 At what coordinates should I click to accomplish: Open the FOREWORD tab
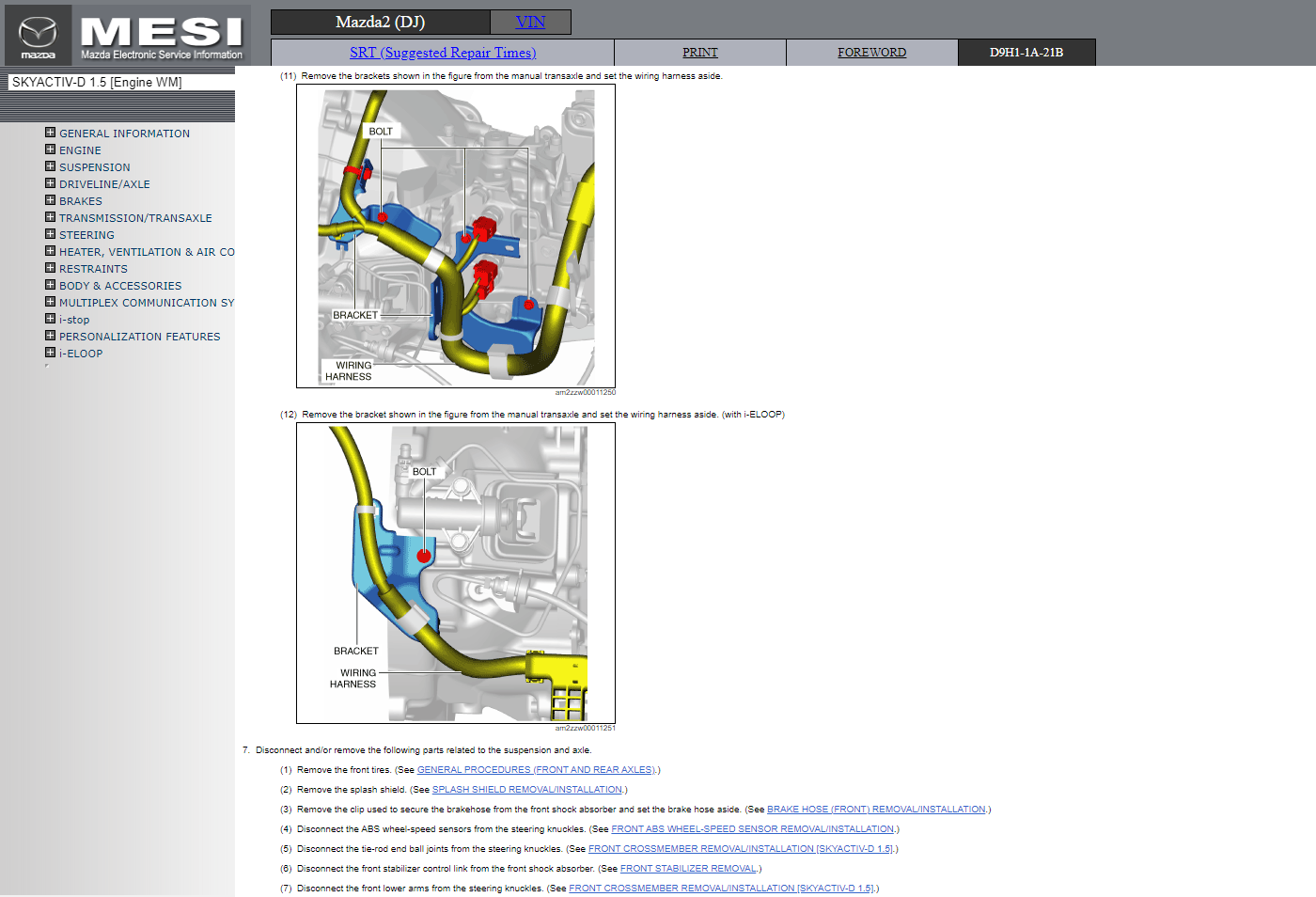click(871, 53)
